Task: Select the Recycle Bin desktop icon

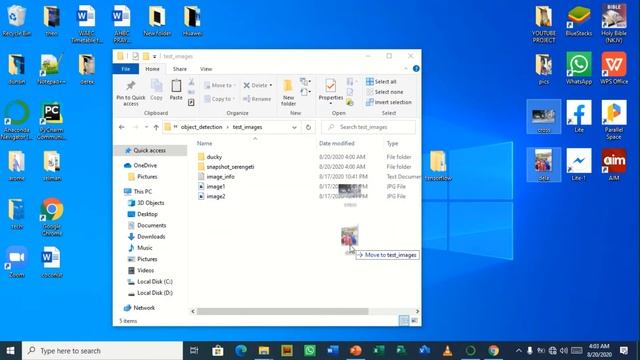Action: click(x=16, y=21)
